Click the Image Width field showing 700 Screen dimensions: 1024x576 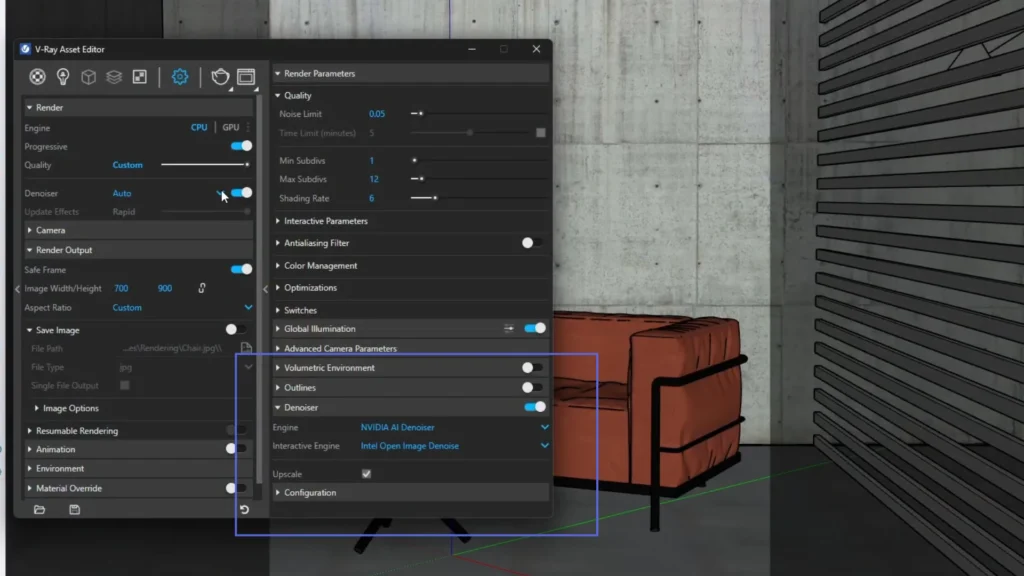[121, 289]
